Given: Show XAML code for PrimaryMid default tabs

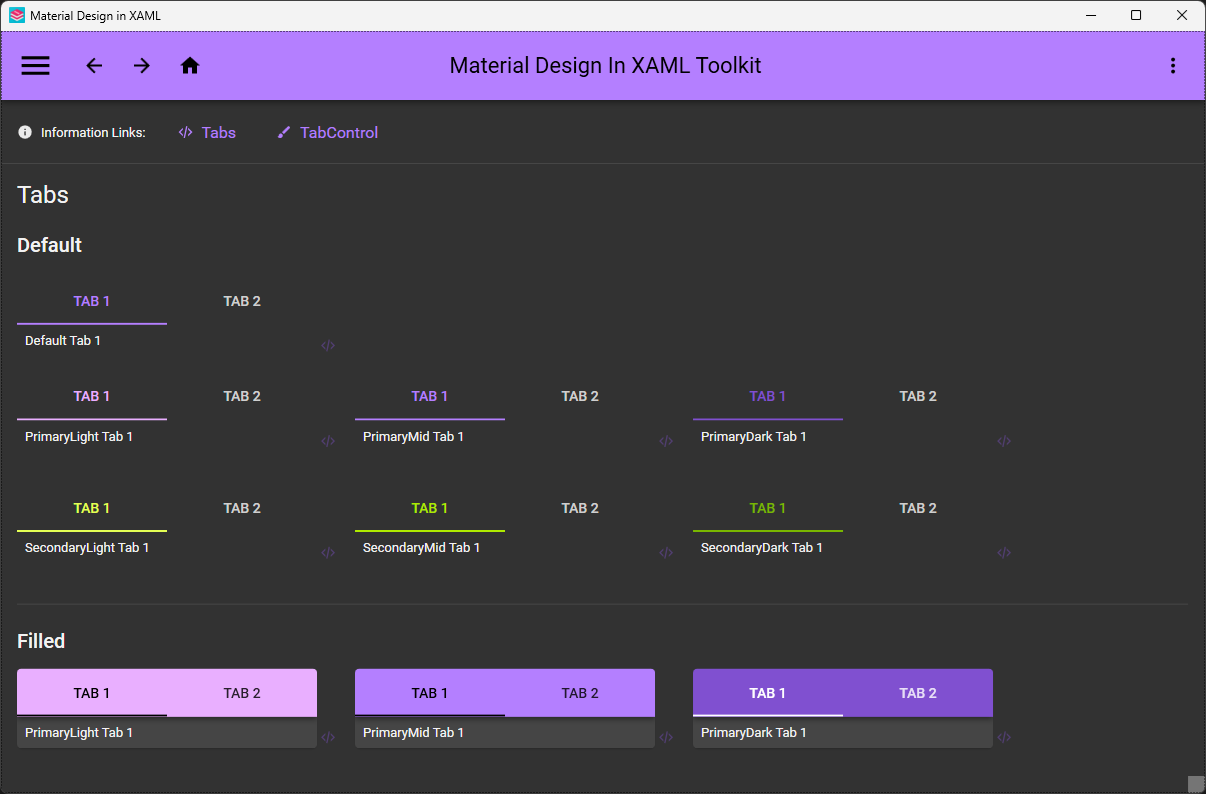Looking at the screenshot, I should (666, 441).
